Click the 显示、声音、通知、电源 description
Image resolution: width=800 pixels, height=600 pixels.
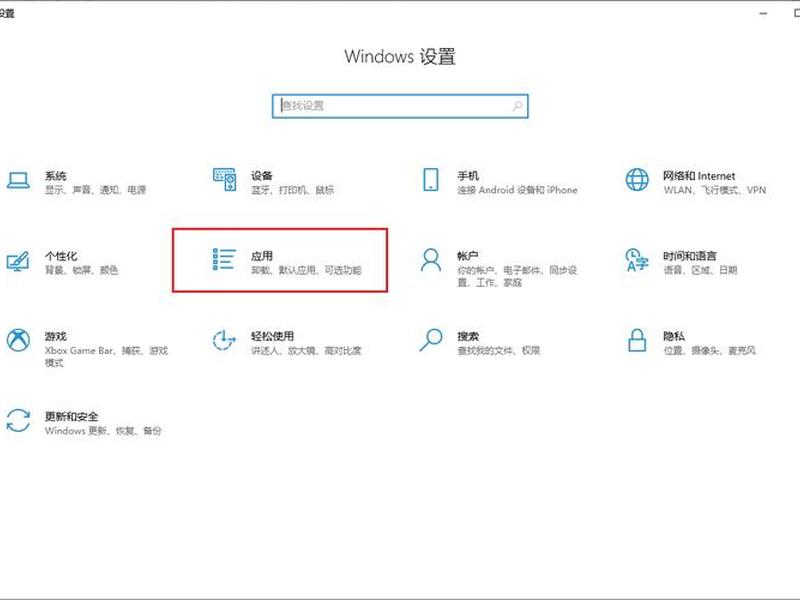pyautogui.click(x=95, y=190)
